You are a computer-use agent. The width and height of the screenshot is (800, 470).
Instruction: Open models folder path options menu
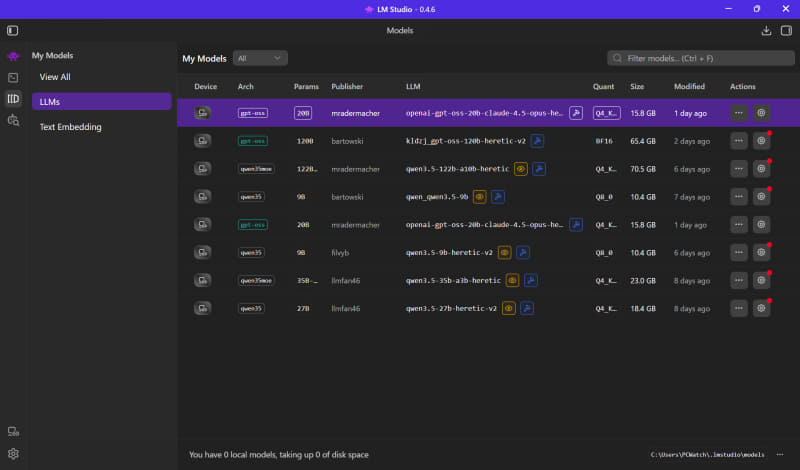(x=780, y=454)
